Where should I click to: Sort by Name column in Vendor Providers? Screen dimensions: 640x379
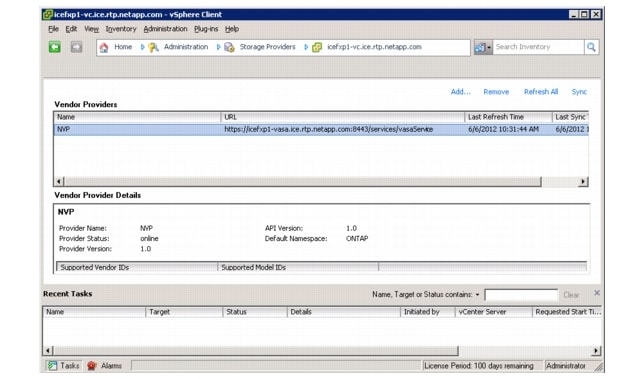tap(138, 117)
